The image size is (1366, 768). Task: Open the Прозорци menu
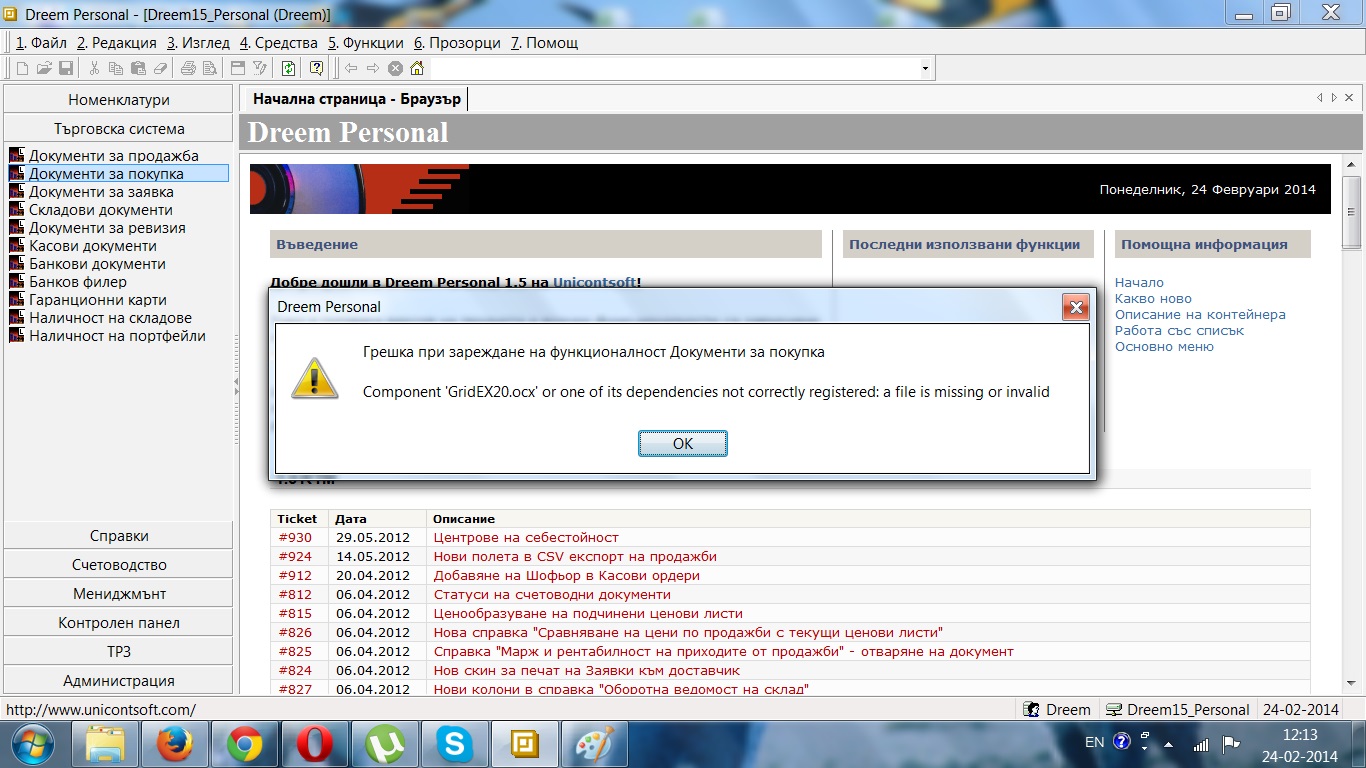[457, 43]
